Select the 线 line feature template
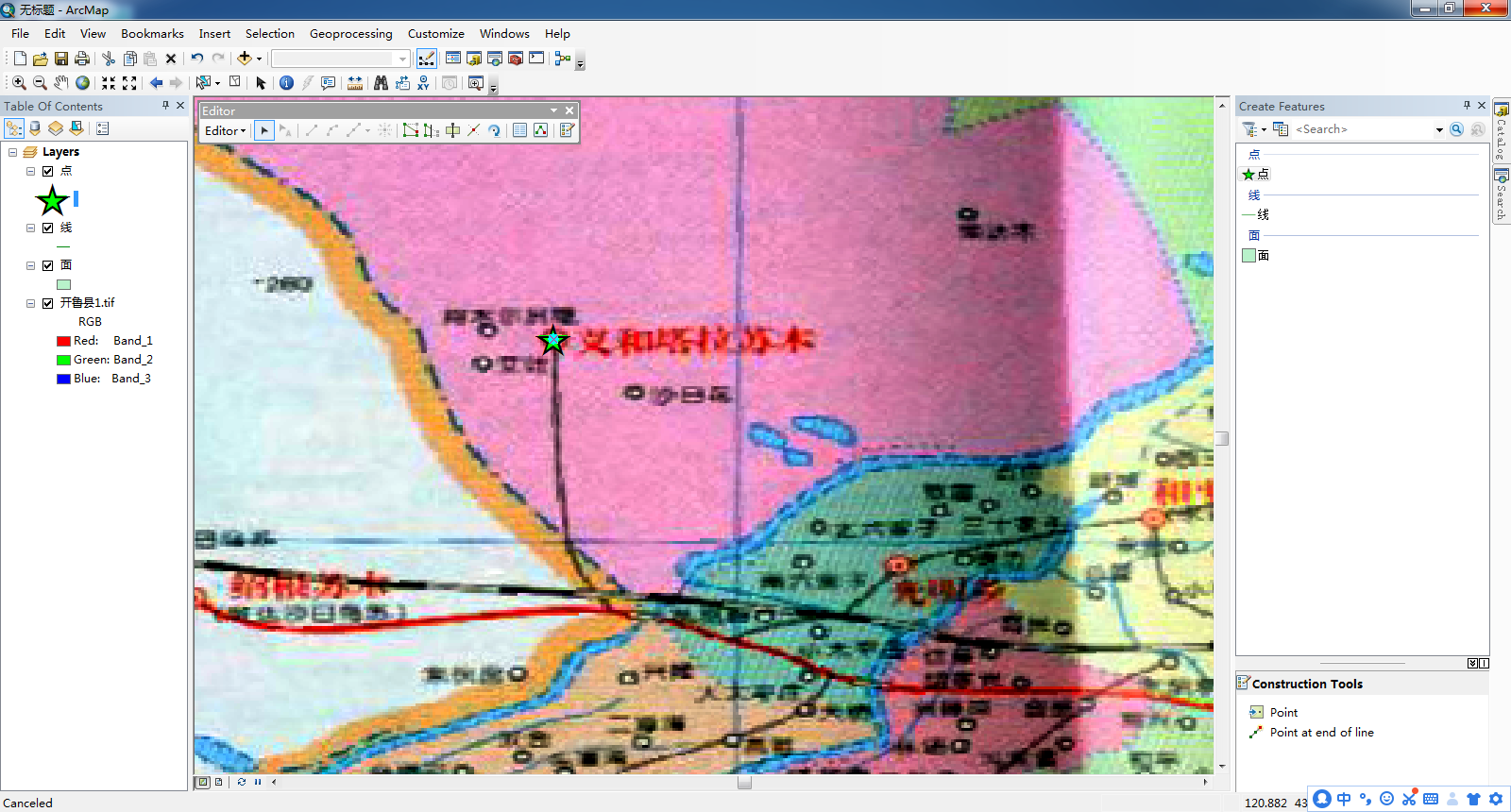Viewport: 1511px width, 812px height. [x=1256, y=214]
